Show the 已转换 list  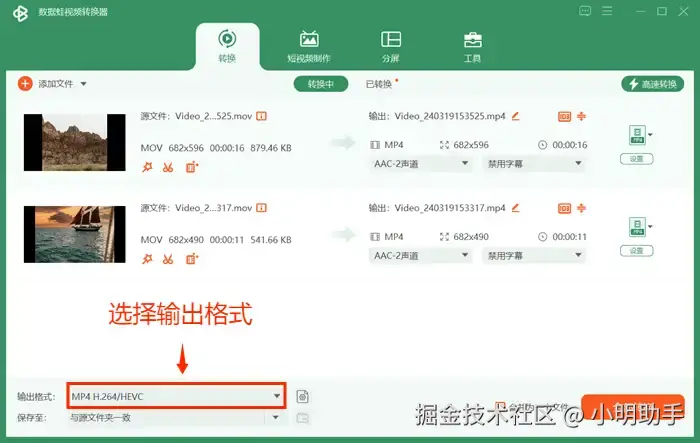coord(379,84)
